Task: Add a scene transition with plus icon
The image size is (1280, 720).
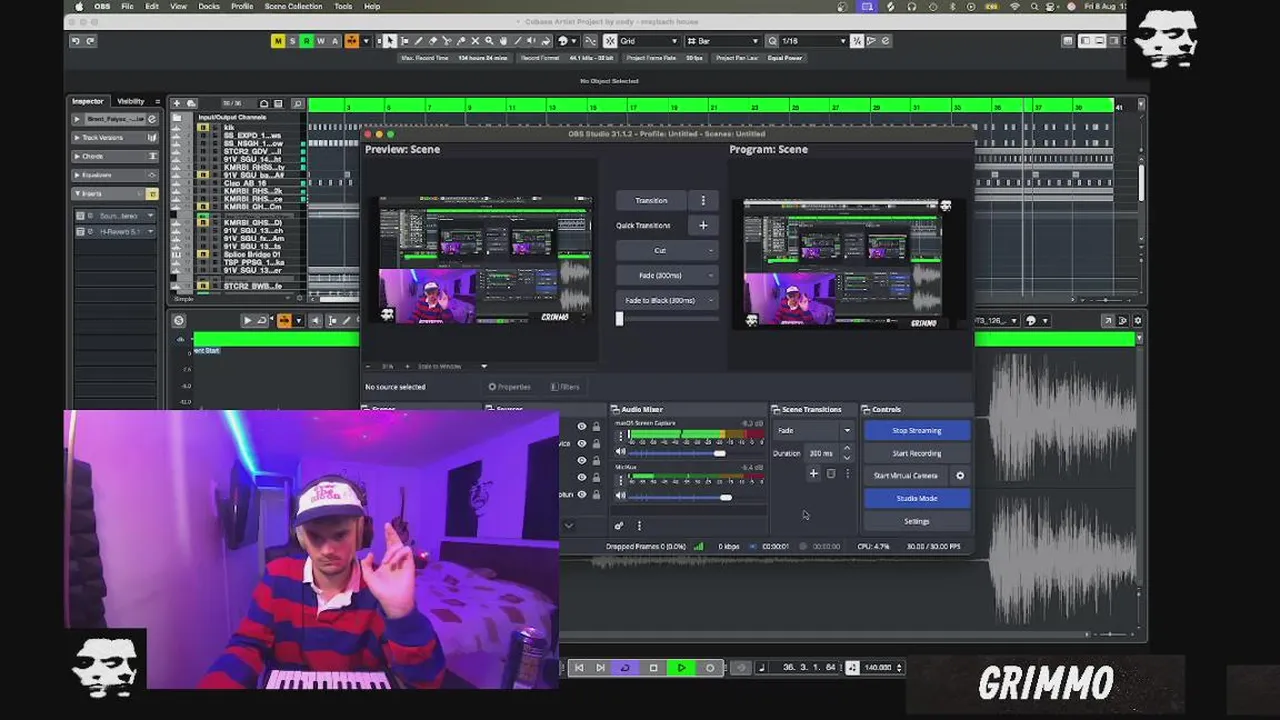Action: (x=813, y=474)
